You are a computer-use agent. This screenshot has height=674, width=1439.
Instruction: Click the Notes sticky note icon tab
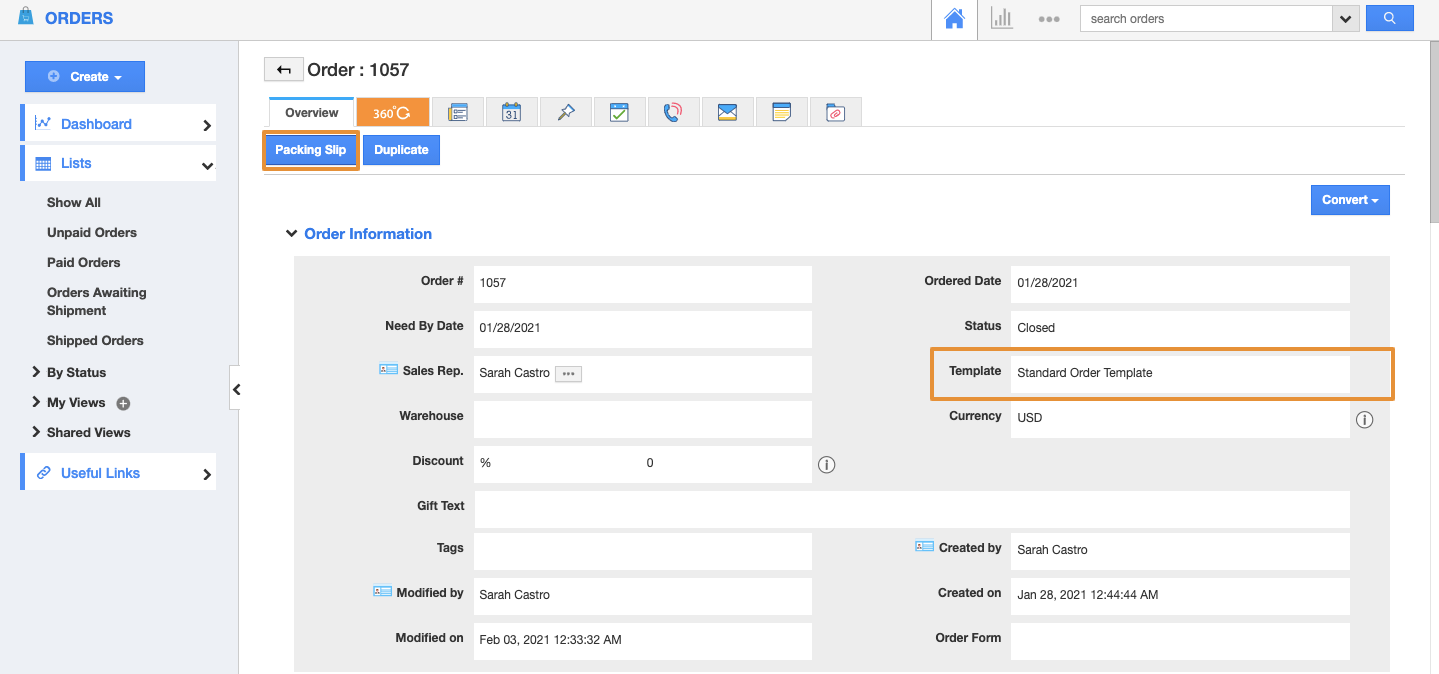click(781, 111)
